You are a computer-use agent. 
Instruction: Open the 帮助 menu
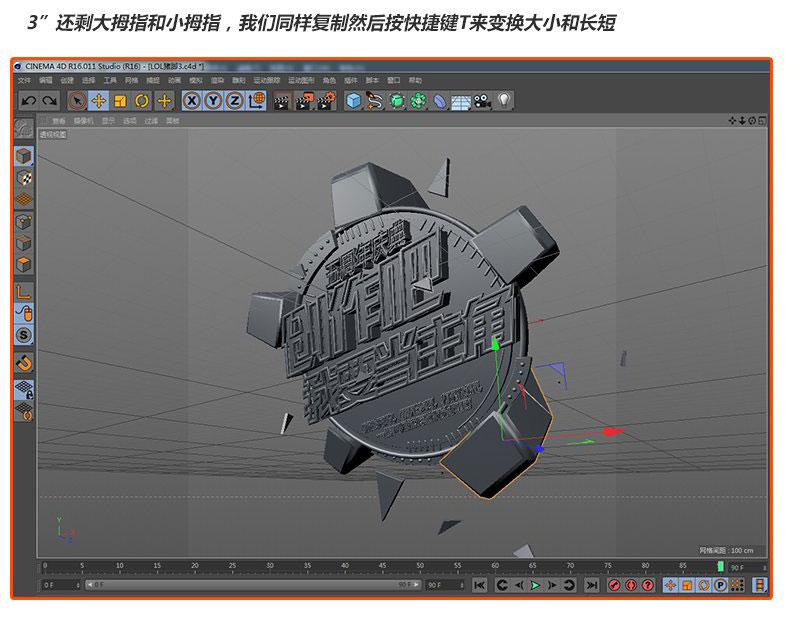pyautogui.click(x=415, y=80)
